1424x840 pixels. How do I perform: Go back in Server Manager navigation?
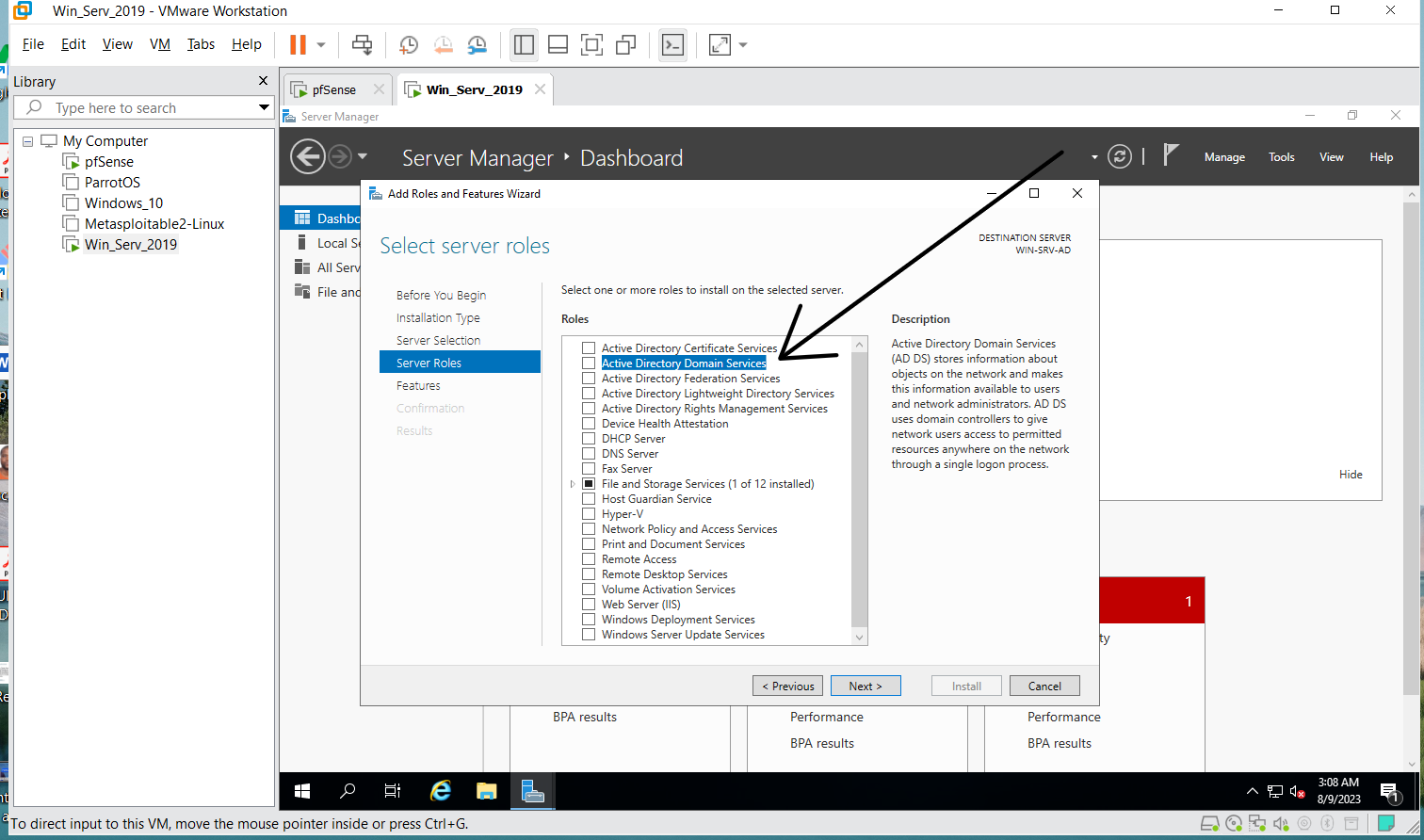tap(308, 156)
